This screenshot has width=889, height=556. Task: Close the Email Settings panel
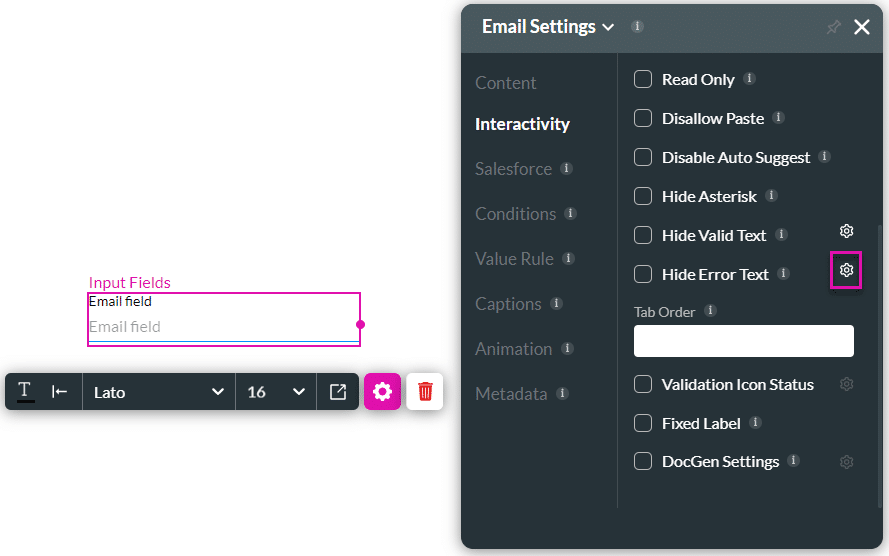coord(862,28)
